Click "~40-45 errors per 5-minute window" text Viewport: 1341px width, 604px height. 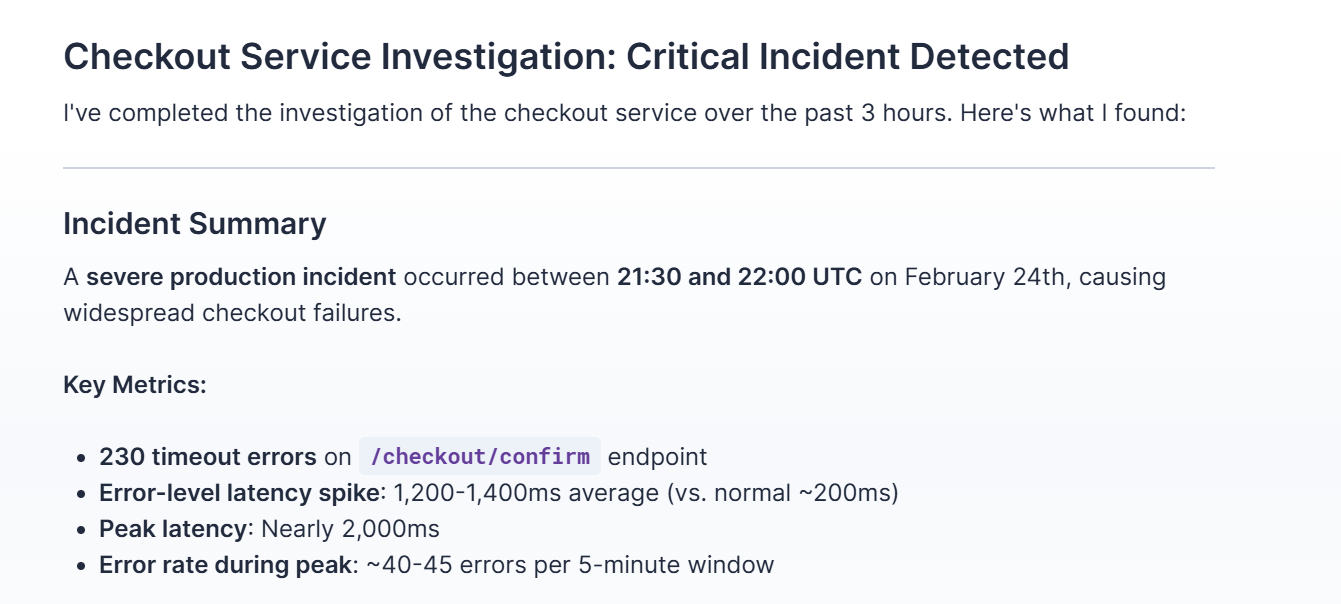coord(570,565)
